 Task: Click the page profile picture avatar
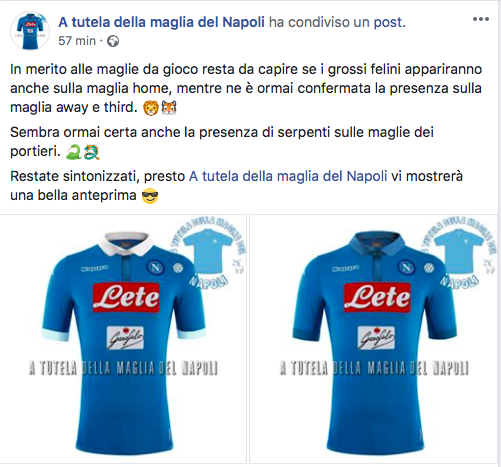tap(30, 31)
